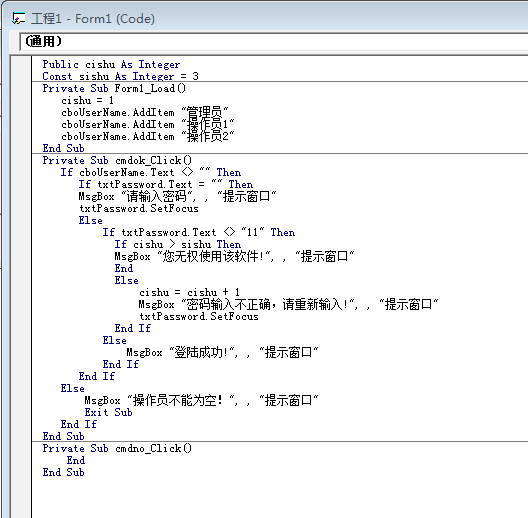Click the MsgBox "登陆成功!" line
Viewport: 528px width, 518px height.
point(222,352)
